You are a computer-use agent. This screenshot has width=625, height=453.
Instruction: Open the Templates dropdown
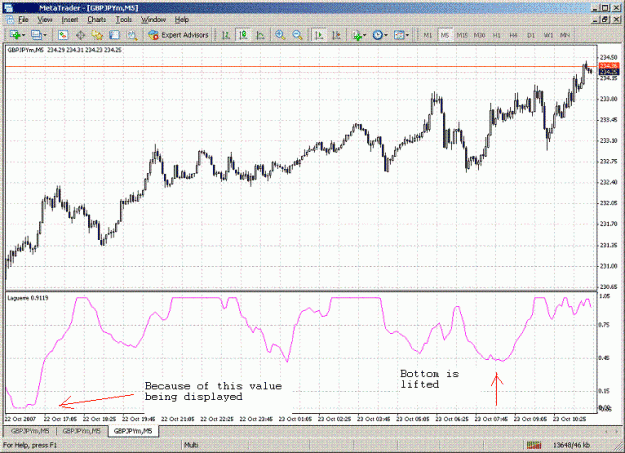tap(401, 35)
